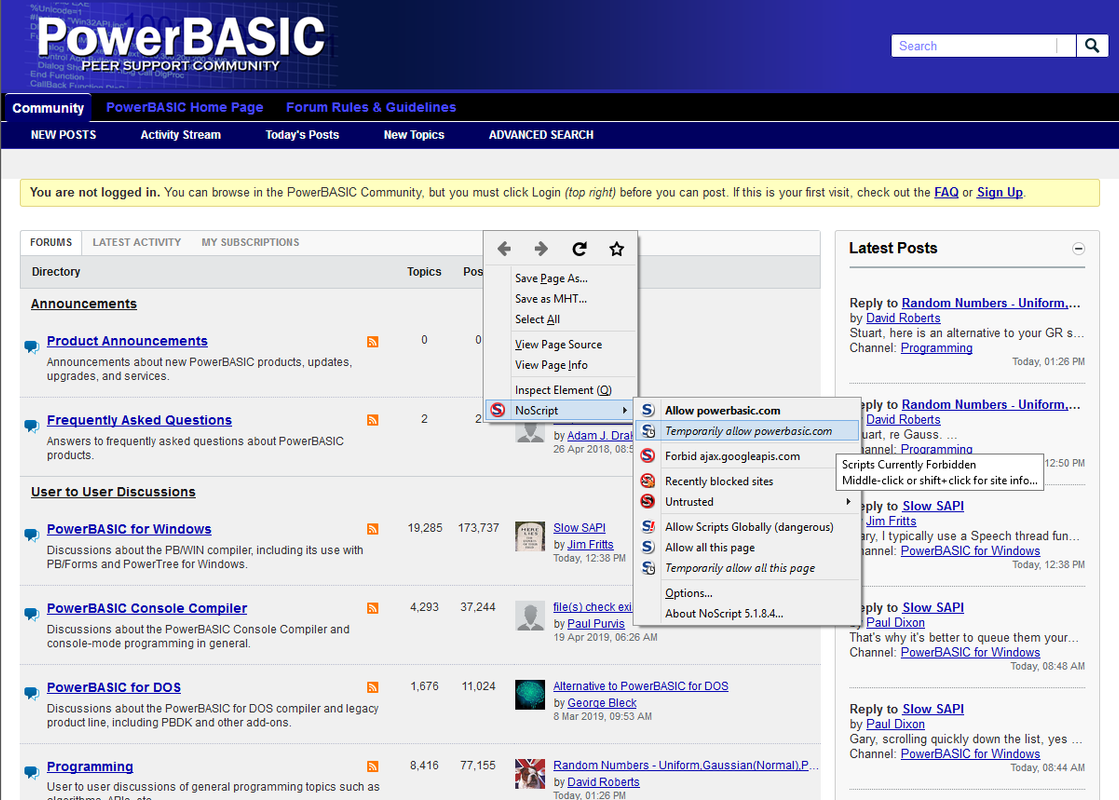Click the Forbid ajax.googleapis.com icon
Viewport: 1119px width, 800px height.
click(x=648, y=456)
